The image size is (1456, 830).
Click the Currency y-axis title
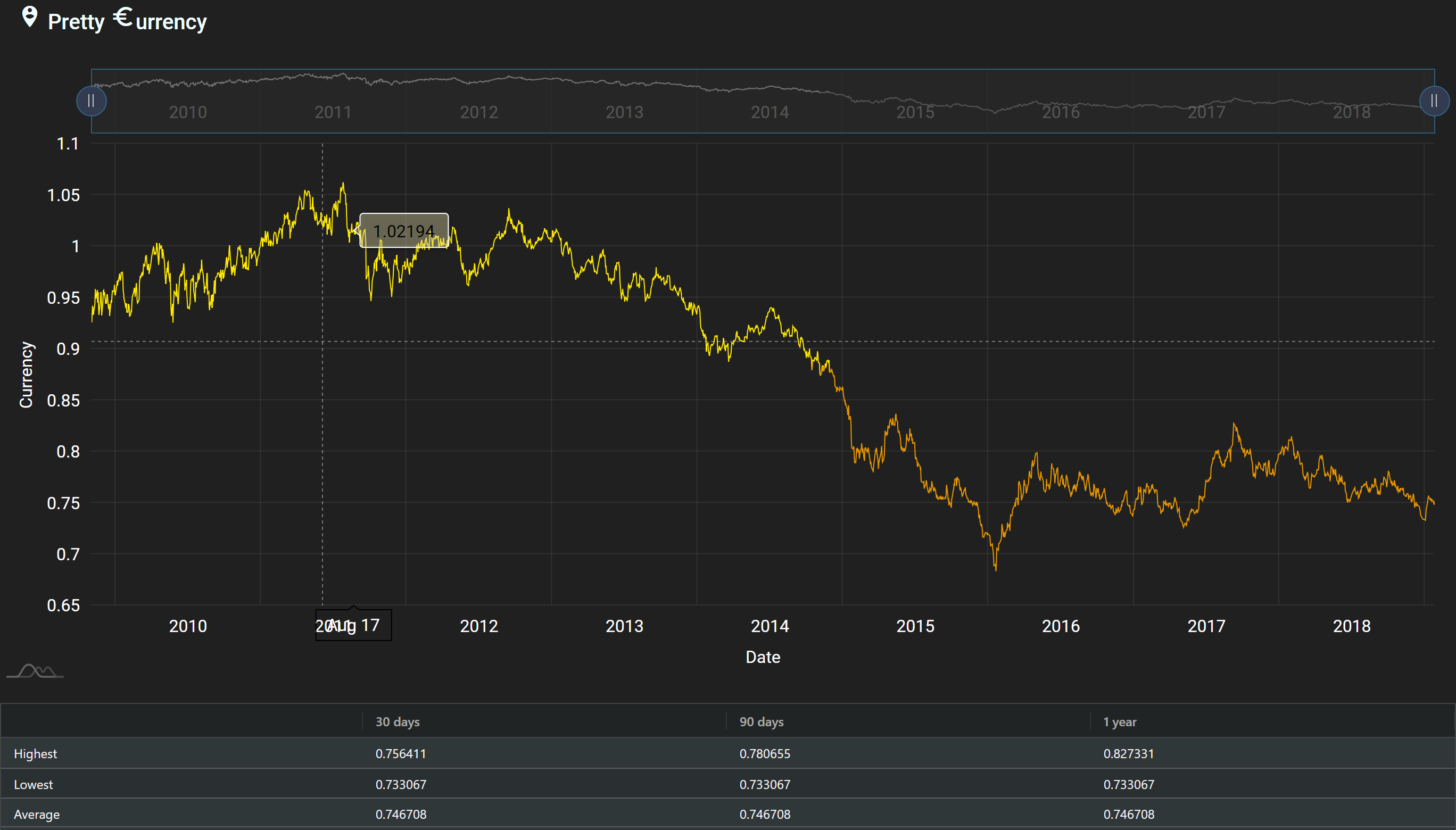[26, 375]
